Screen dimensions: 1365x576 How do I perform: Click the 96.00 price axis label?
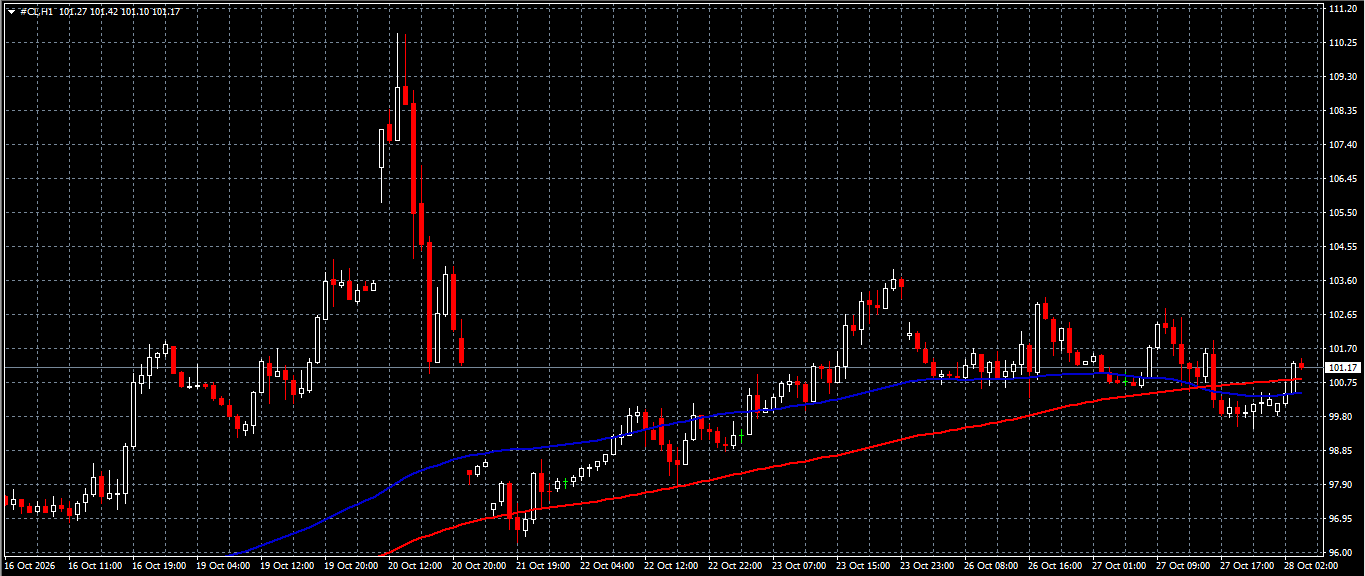(1341, 552)
